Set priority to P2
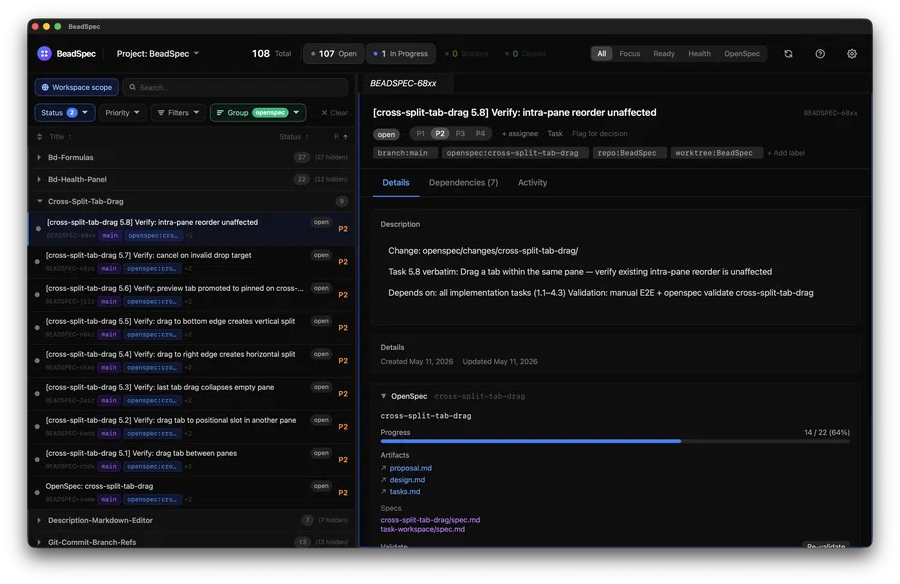 [440, 133]
